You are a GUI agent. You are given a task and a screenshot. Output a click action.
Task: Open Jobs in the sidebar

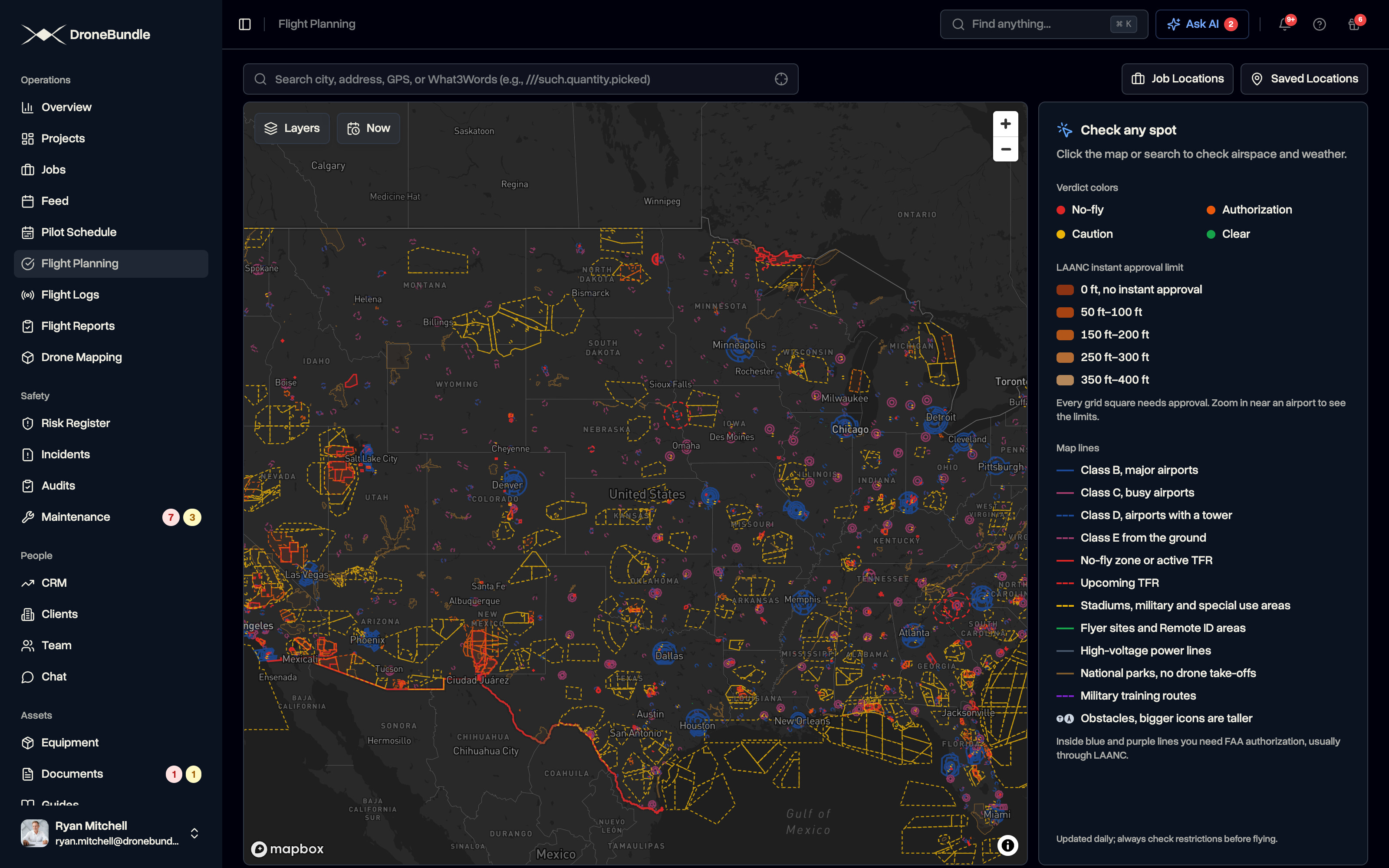(111, 170)
